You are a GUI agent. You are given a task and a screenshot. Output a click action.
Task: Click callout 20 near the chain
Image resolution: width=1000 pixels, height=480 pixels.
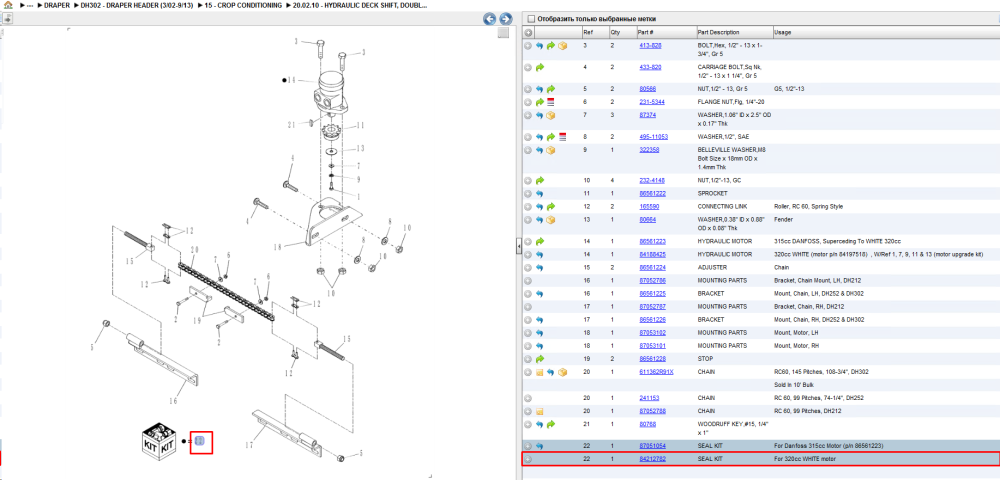coord(195,249)
